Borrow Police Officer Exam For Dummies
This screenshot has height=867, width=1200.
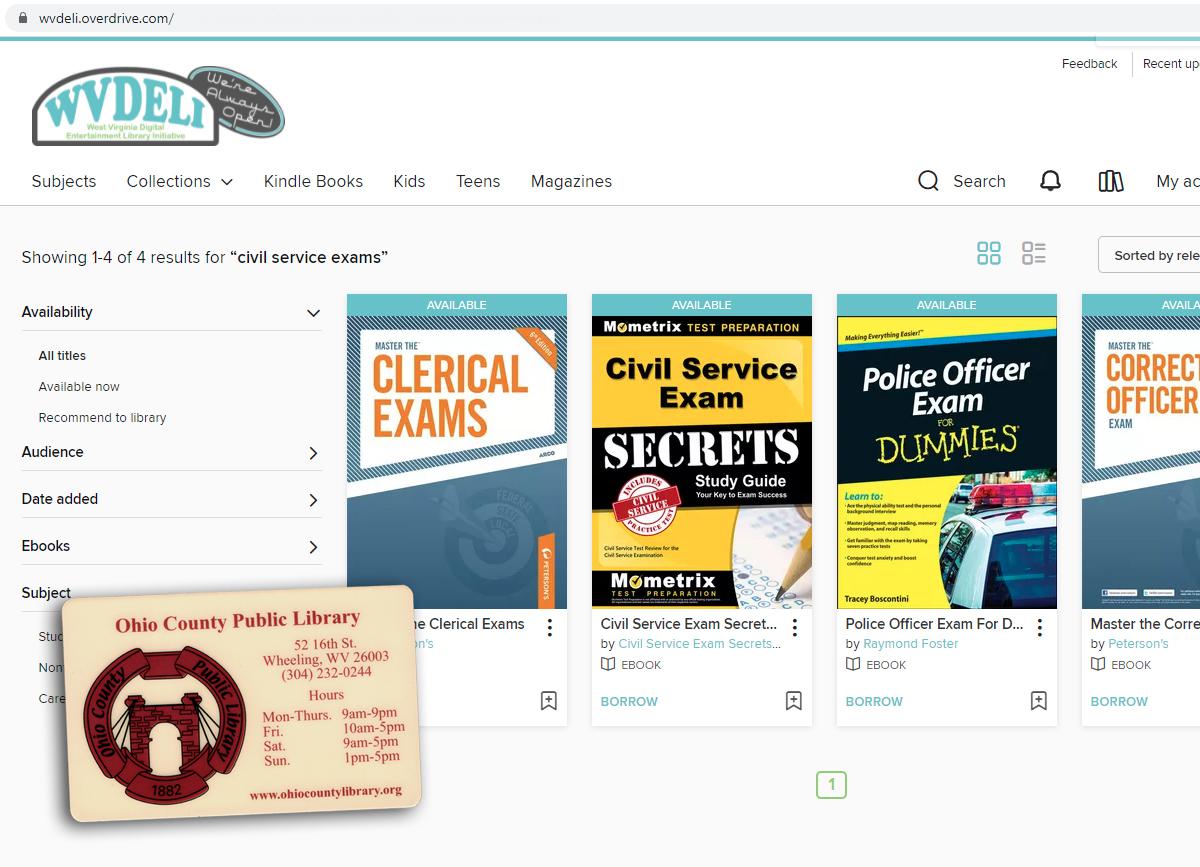tap(874, 701)
